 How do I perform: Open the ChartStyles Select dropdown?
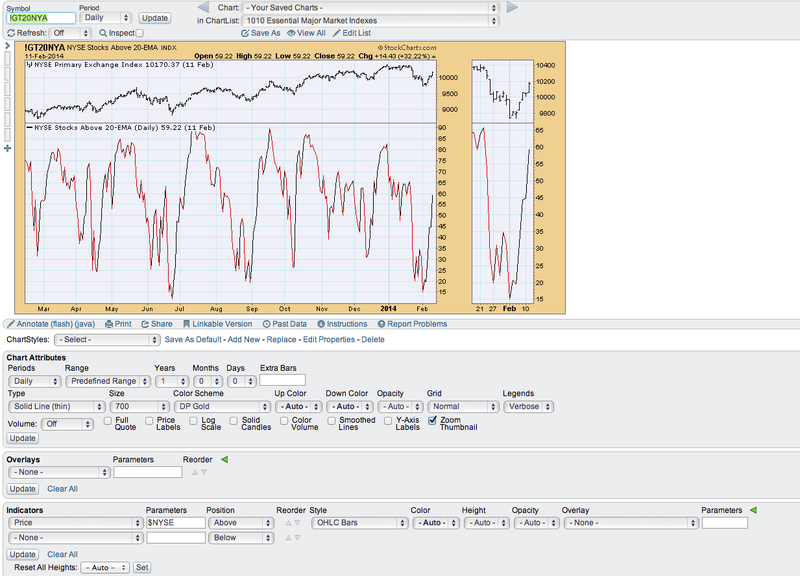click(107, 340)
